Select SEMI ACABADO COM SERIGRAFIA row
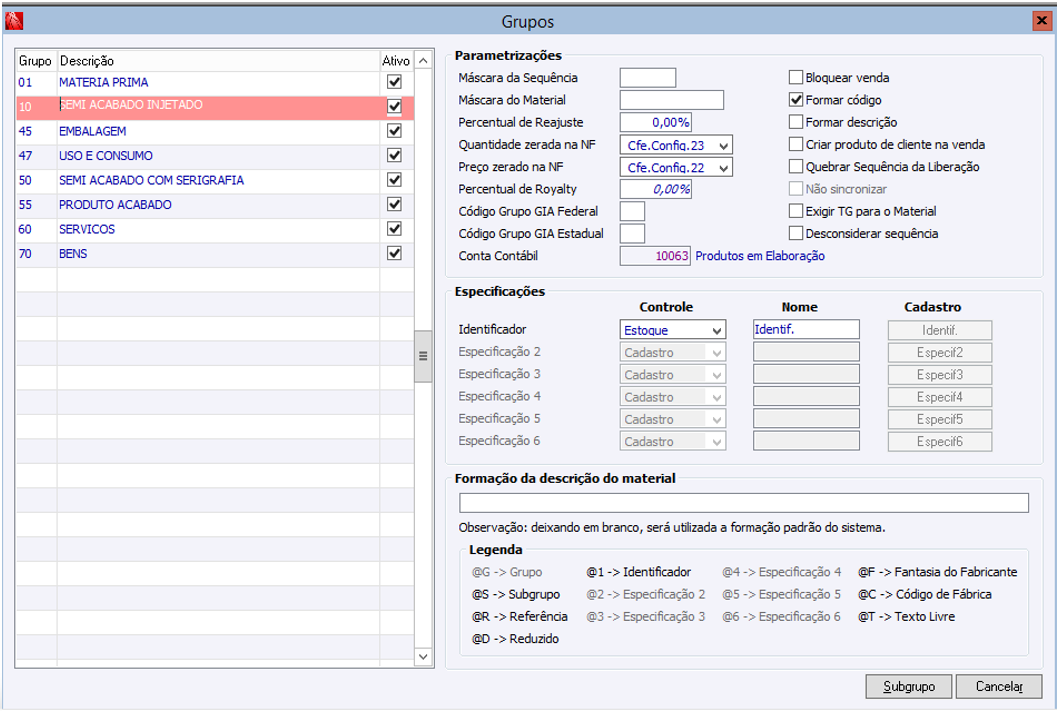The height and width of the screenshot is (711, 1057). [x=215, y=180]
